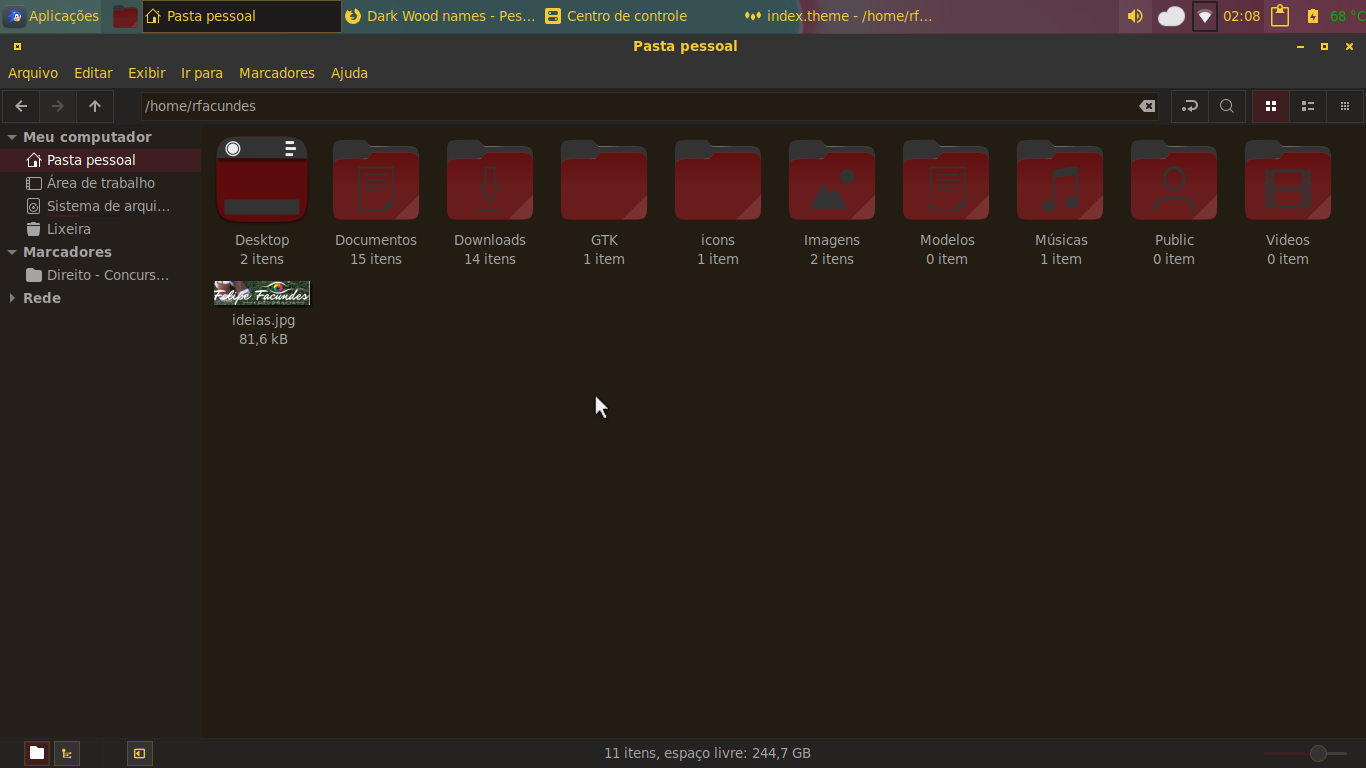Open the weather cloud applet
This screenshot has width=1366, height=768.
[x=1171, y=16]
